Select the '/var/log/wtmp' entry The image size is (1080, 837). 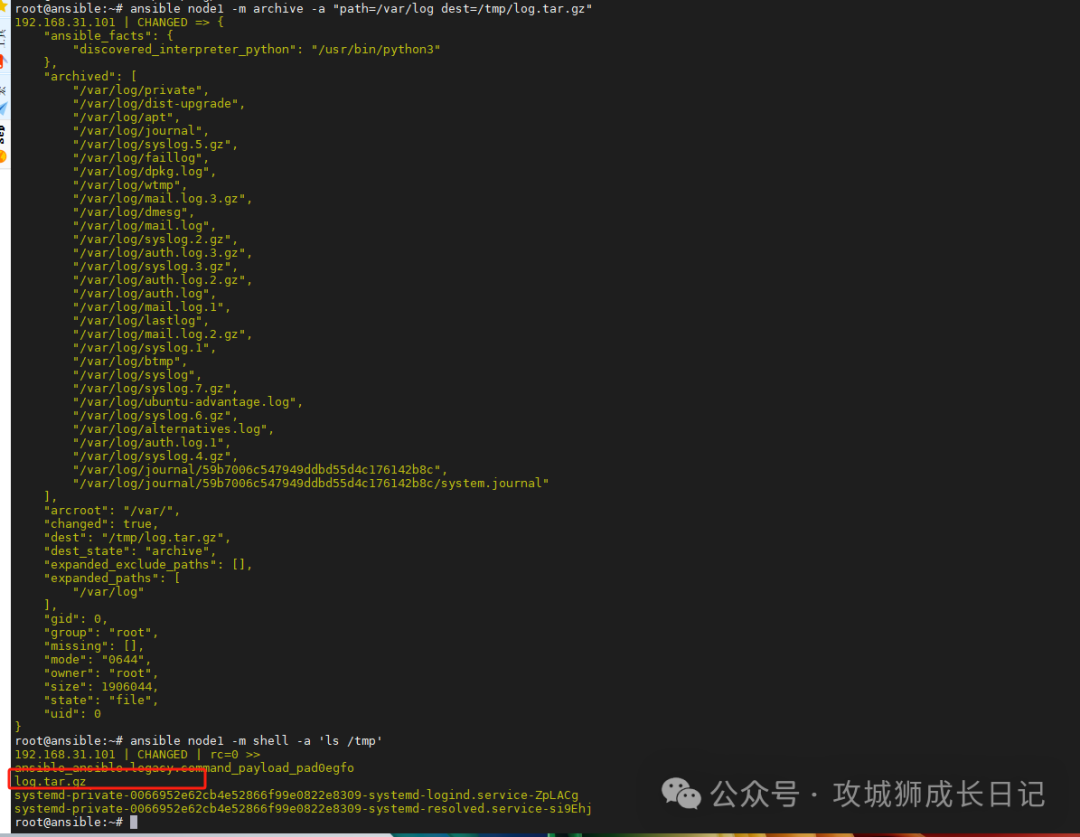coord(129,185)
